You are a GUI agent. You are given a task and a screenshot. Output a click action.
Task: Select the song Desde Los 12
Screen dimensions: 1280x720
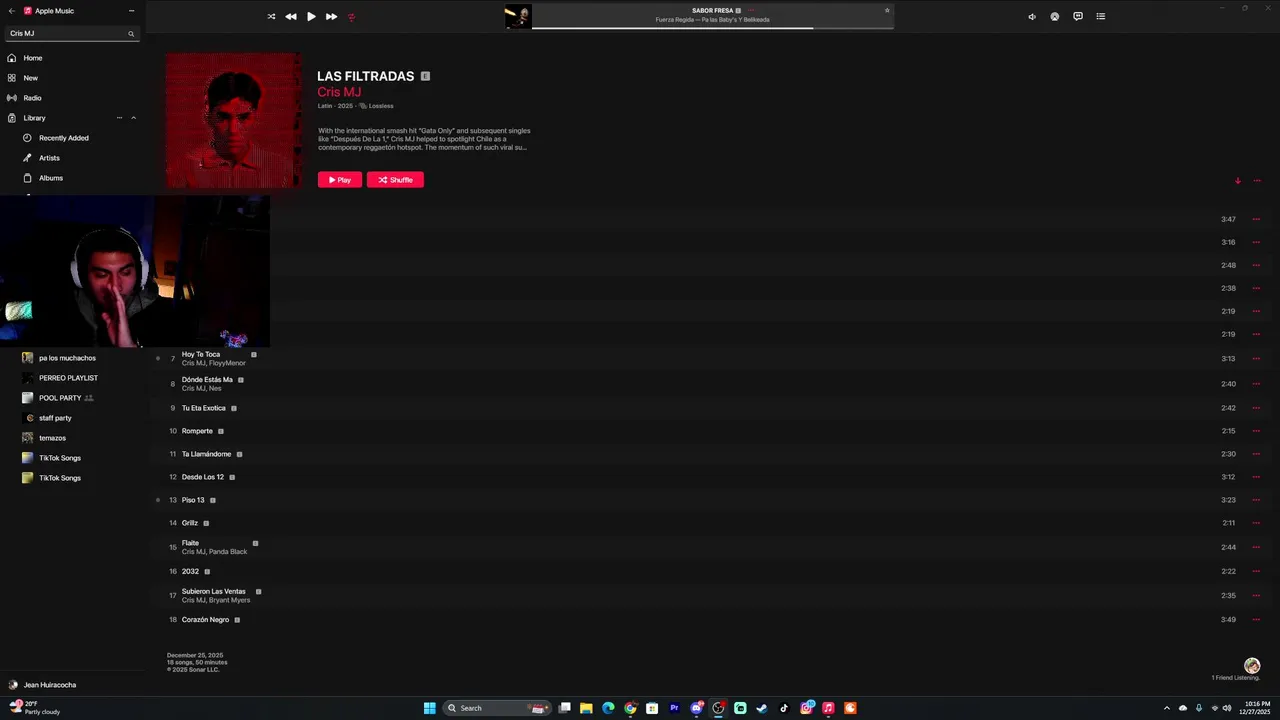coord(203,477)
